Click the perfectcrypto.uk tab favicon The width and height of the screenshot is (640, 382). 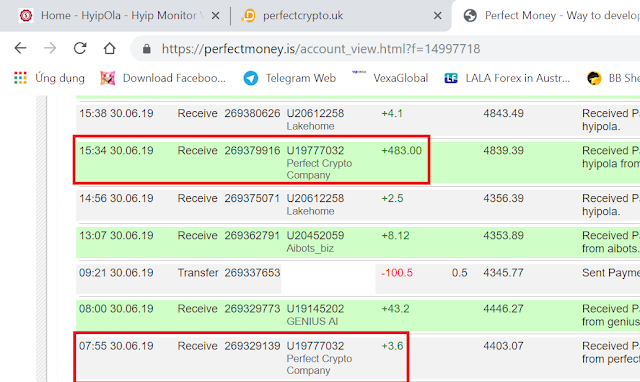[248, 16]
